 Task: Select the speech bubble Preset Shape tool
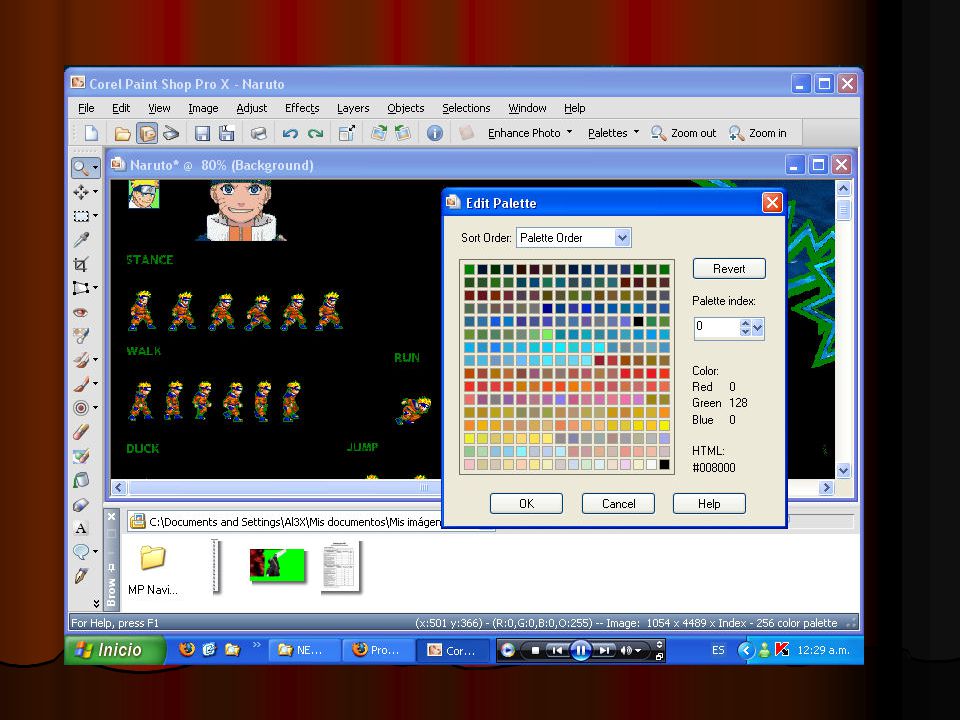(81, 552)
